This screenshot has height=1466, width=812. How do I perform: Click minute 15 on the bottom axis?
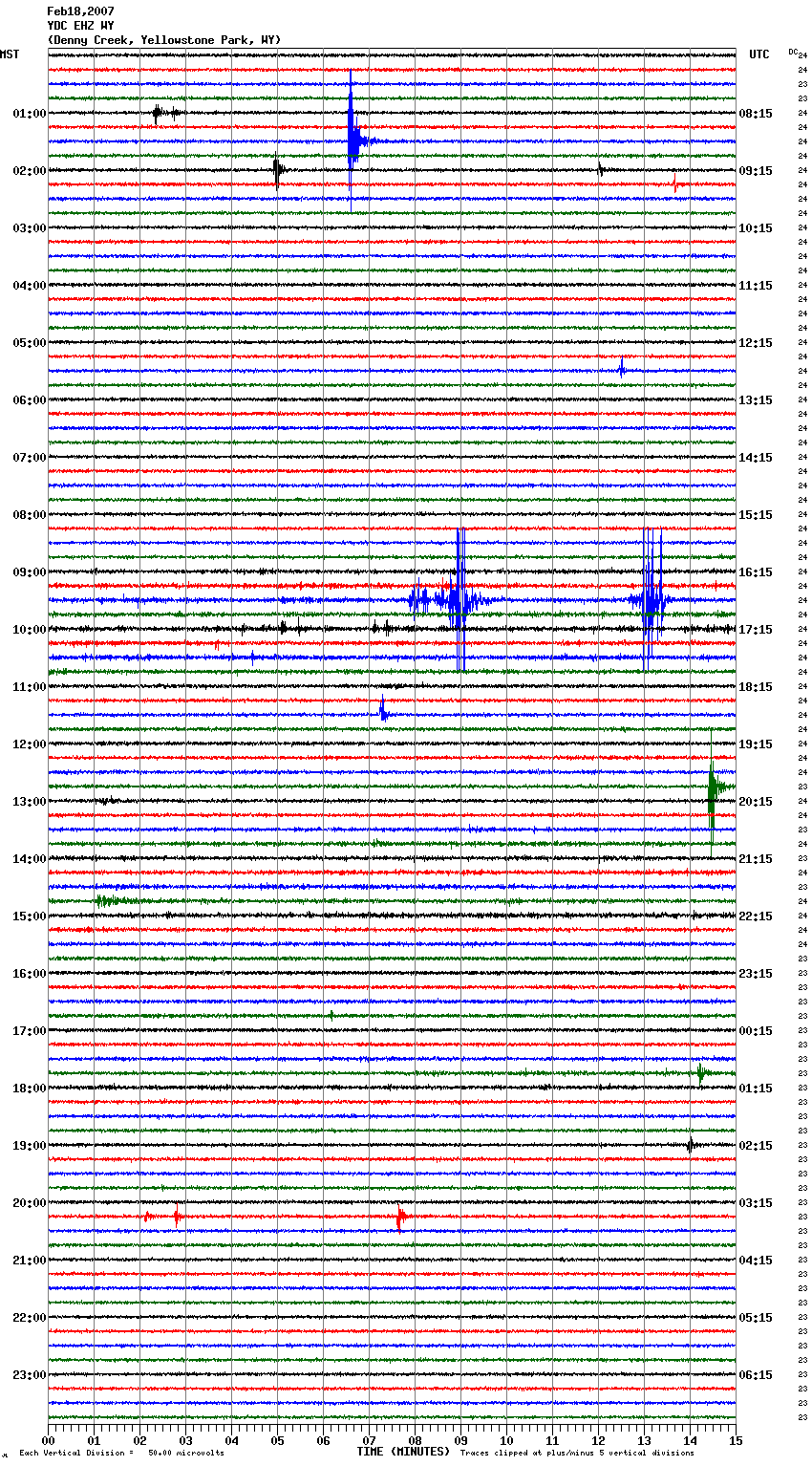736,1440
